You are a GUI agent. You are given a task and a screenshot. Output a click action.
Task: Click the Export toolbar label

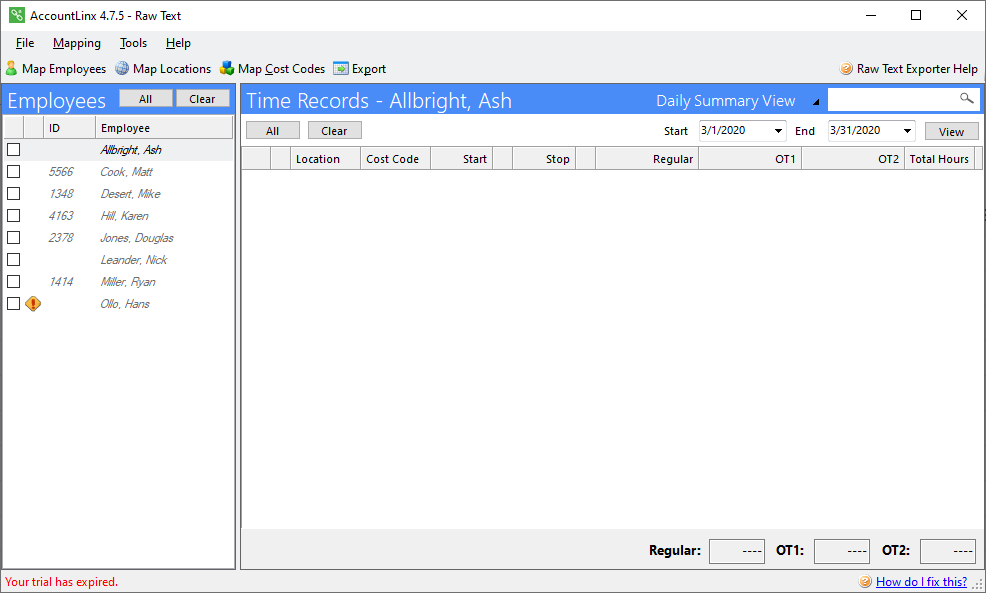tap(368, 69)
